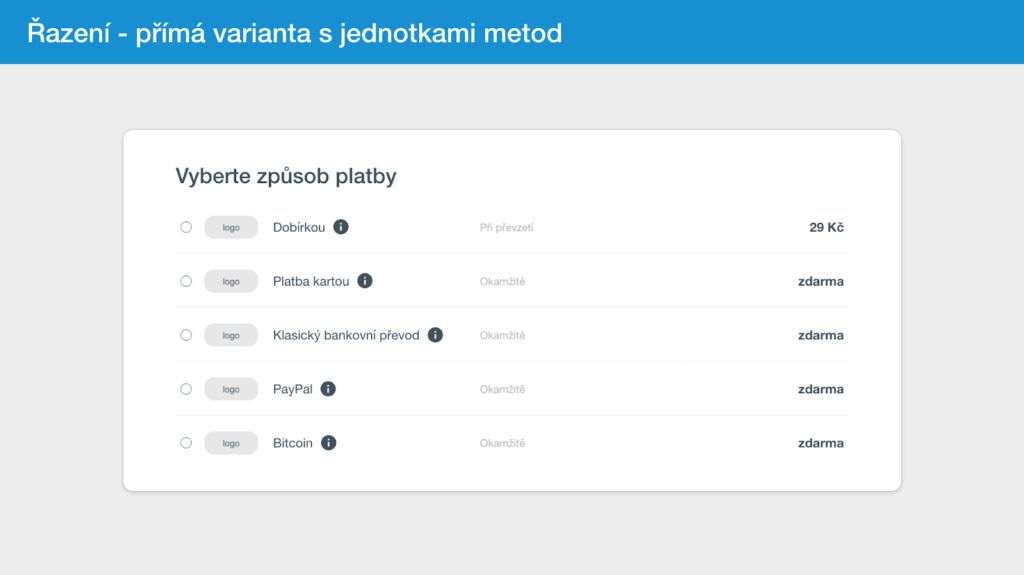
Task: Select the PayPal radio button
Action: pos(186,389)
